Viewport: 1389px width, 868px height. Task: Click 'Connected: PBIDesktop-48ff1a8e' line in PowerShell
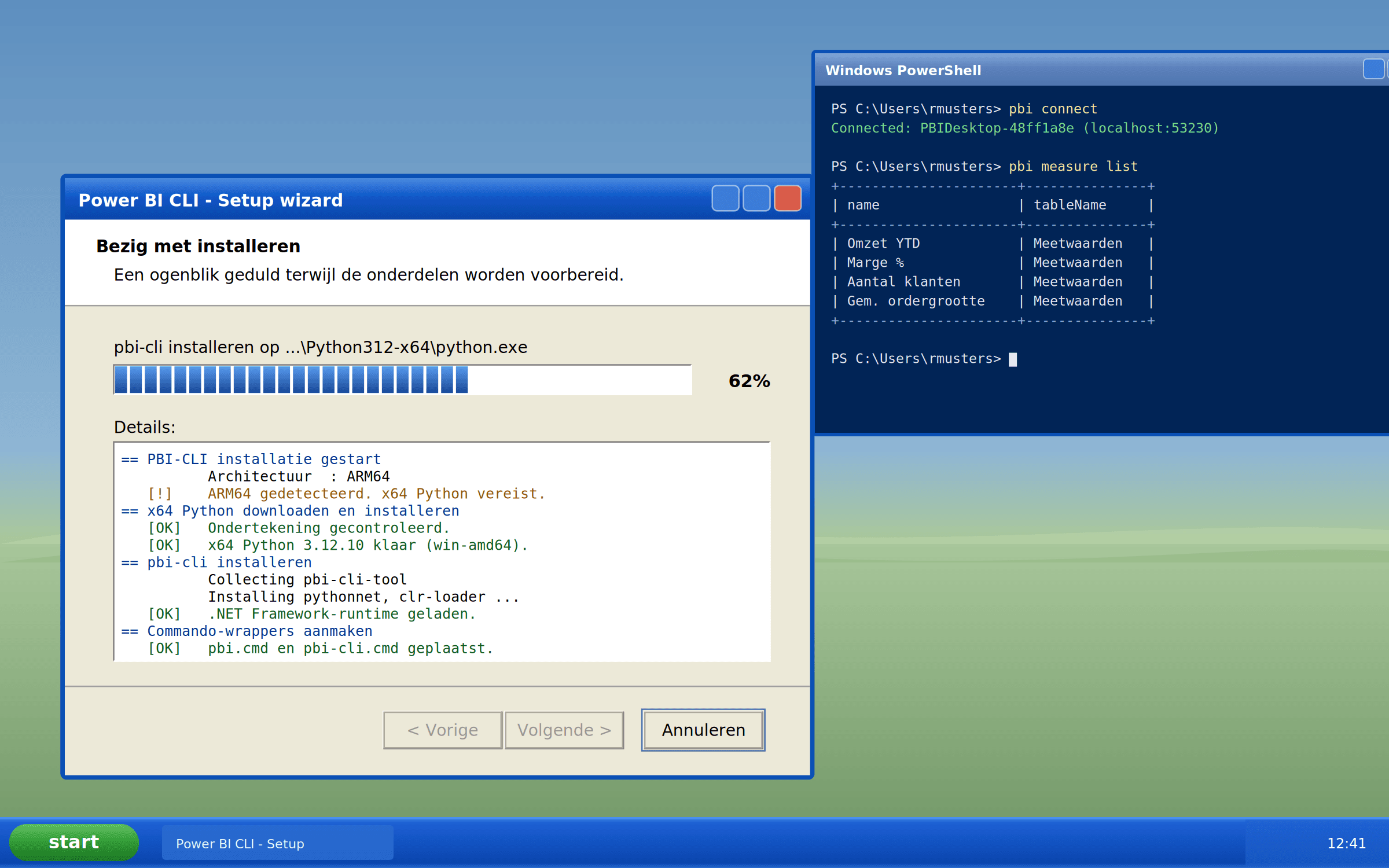1025,128
